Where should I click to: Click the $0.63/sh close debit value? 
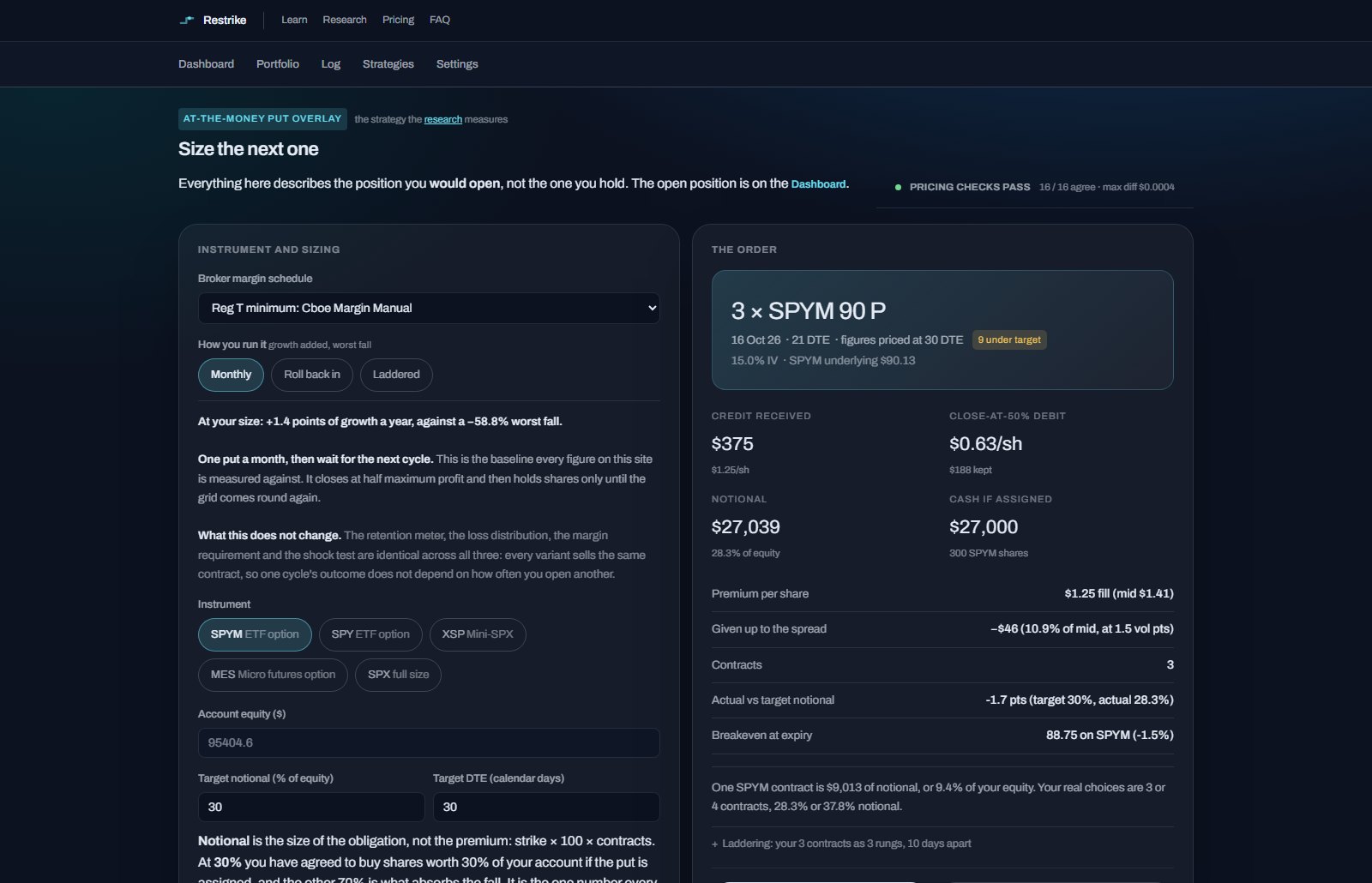(x=986, y=444)
